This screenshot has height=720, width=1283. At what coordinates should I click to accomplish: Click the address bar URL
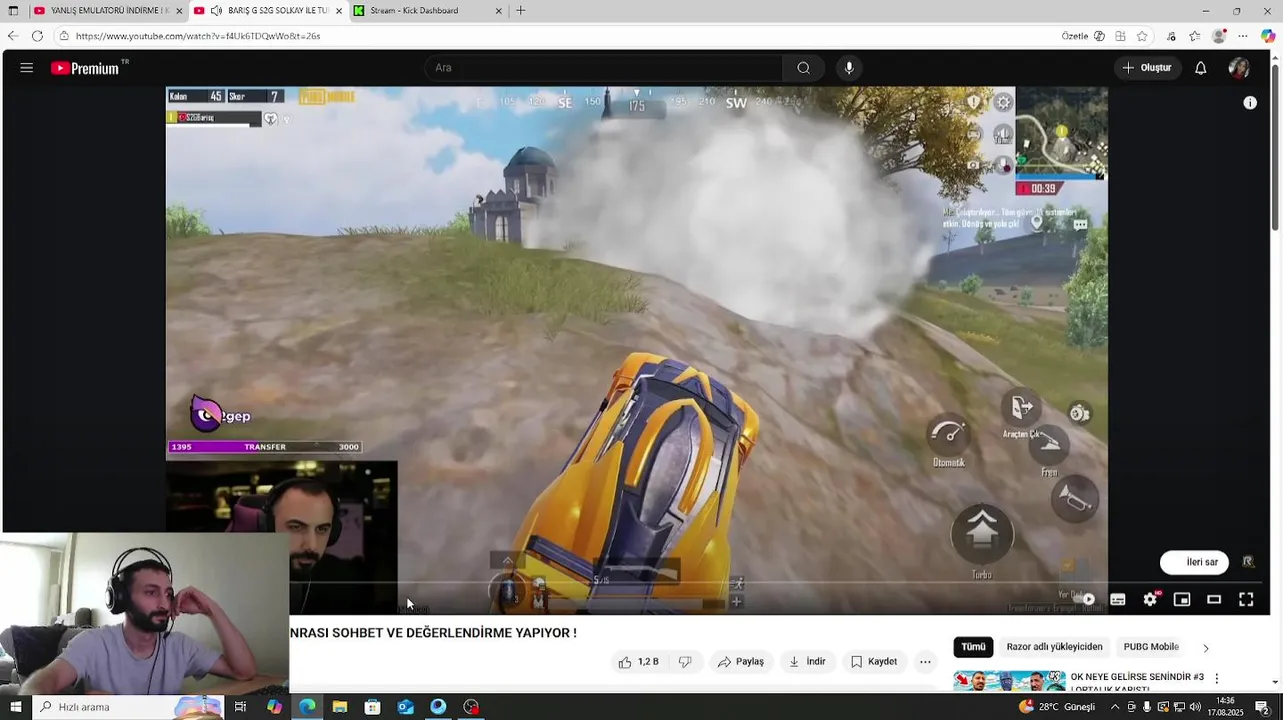coord(198,36)
